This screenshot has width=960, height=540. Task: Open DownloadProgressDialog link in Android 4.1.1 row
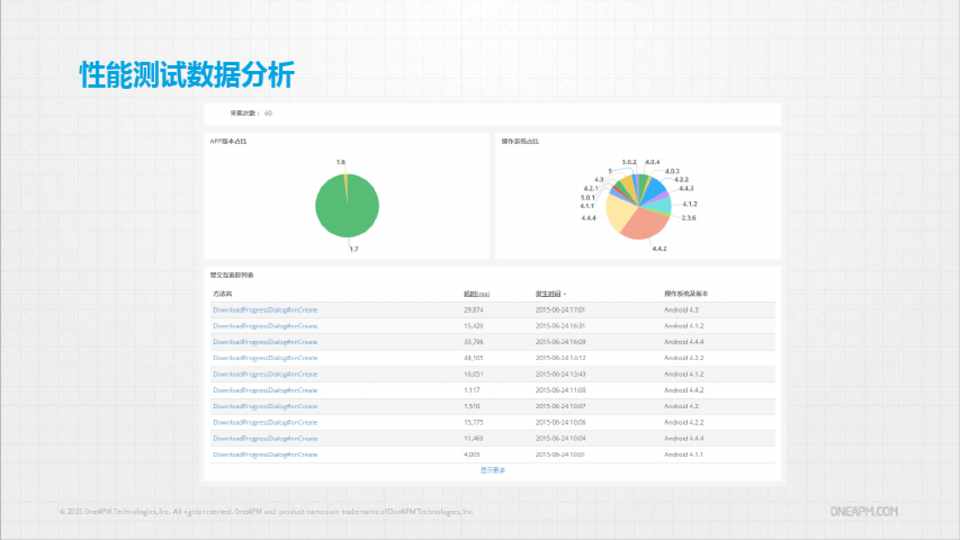pyautogui.click(x=265, y=454)
